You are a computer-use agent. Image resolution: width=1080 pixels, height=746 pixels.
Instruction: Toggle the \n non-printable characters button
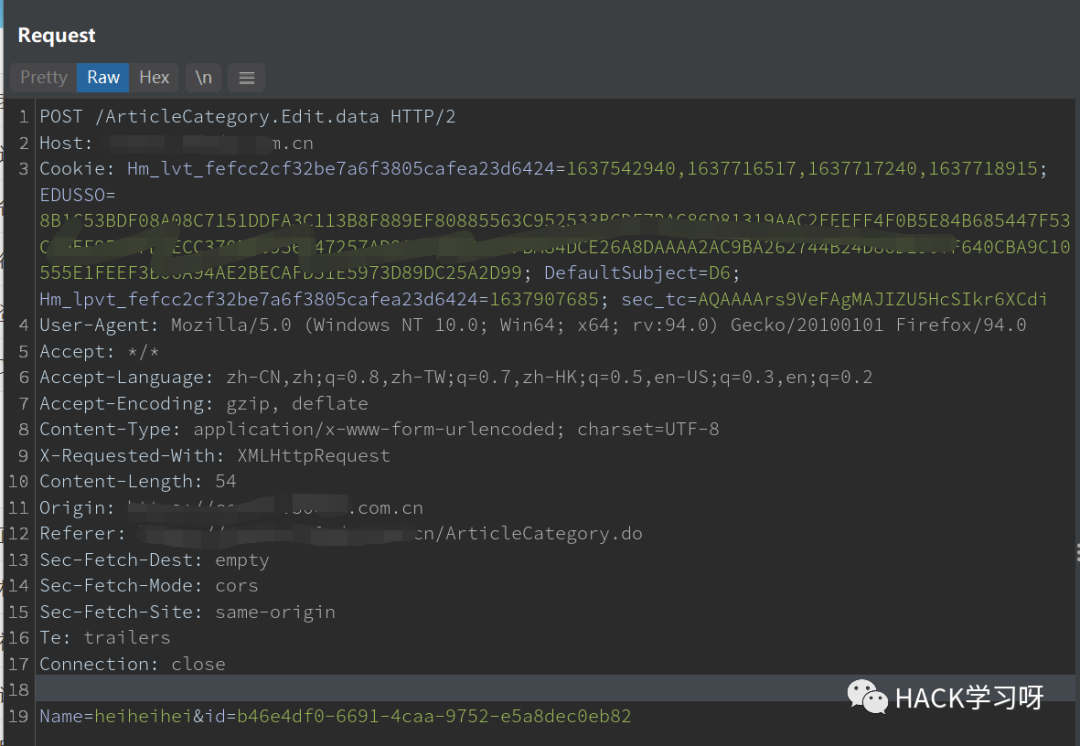[203, 77]
